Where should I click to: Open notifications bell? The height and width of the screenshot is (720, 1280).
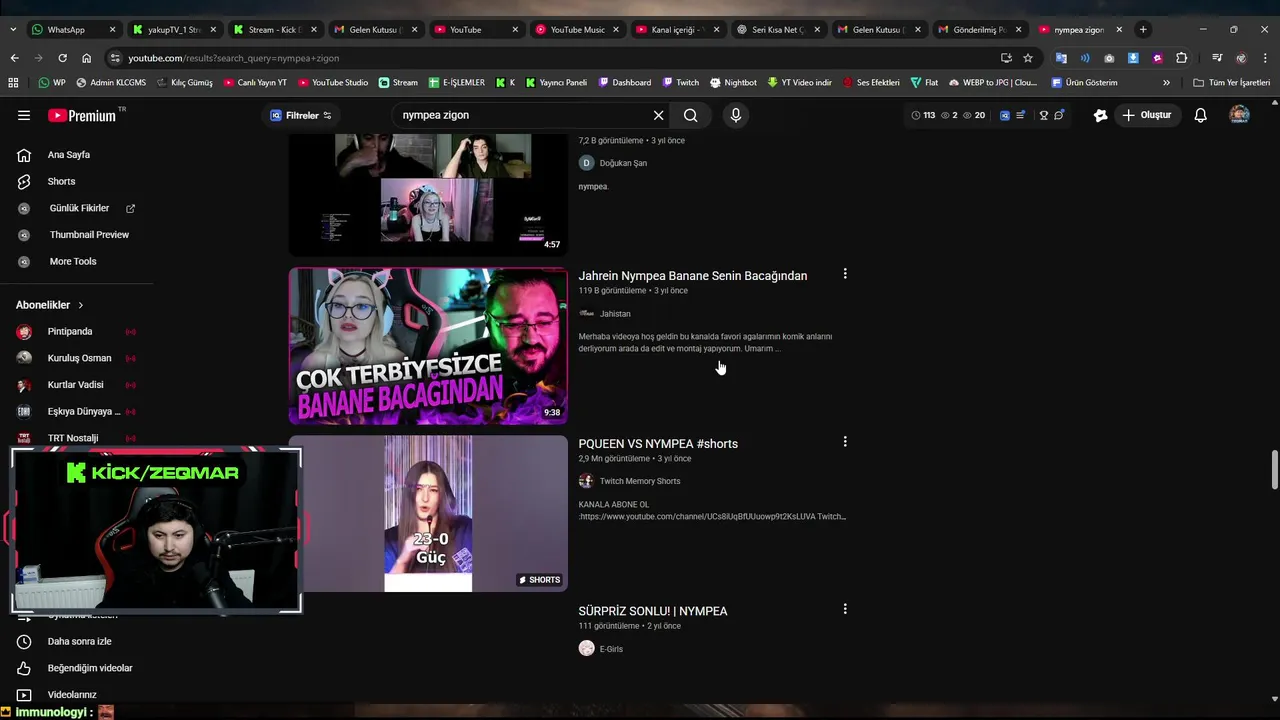point(1200,115)
